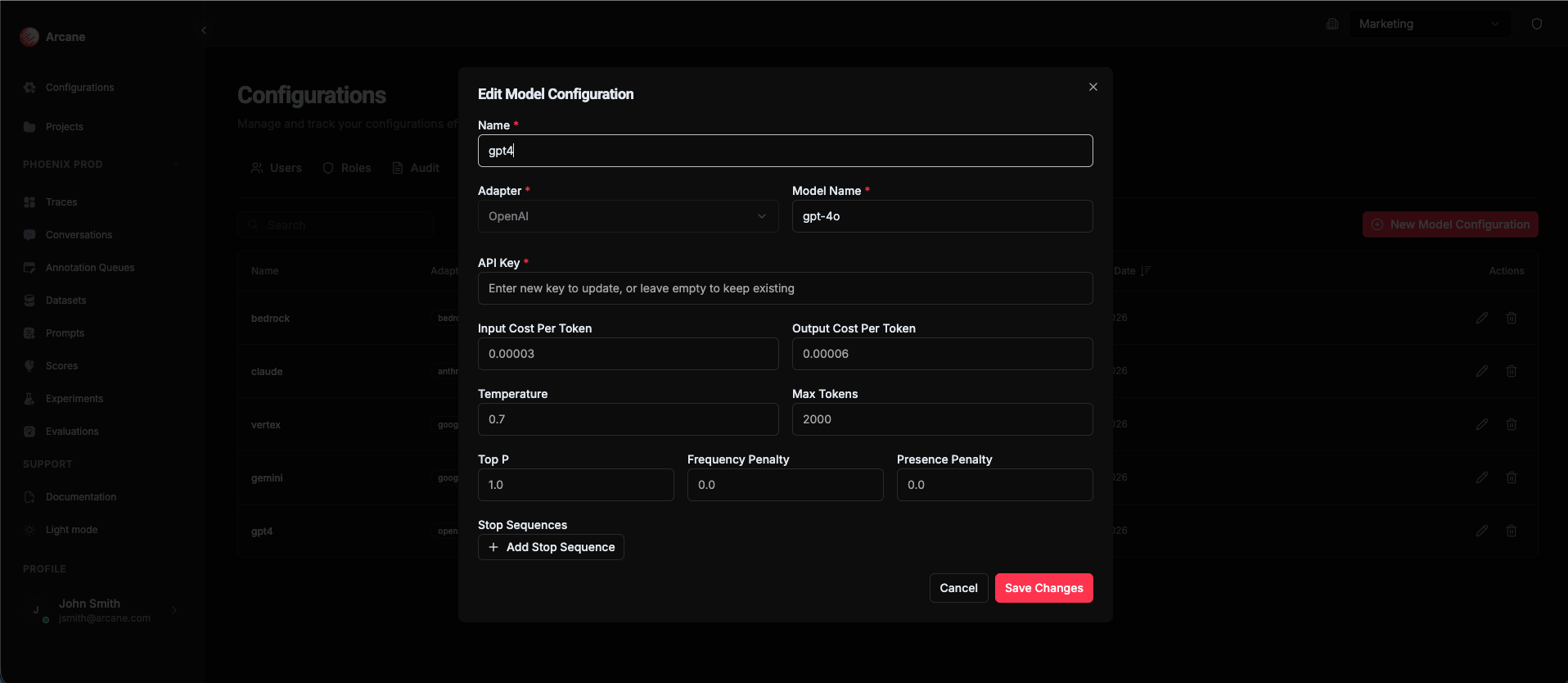
Task: Click the shield icon in the top bar
Action: 1537,24
